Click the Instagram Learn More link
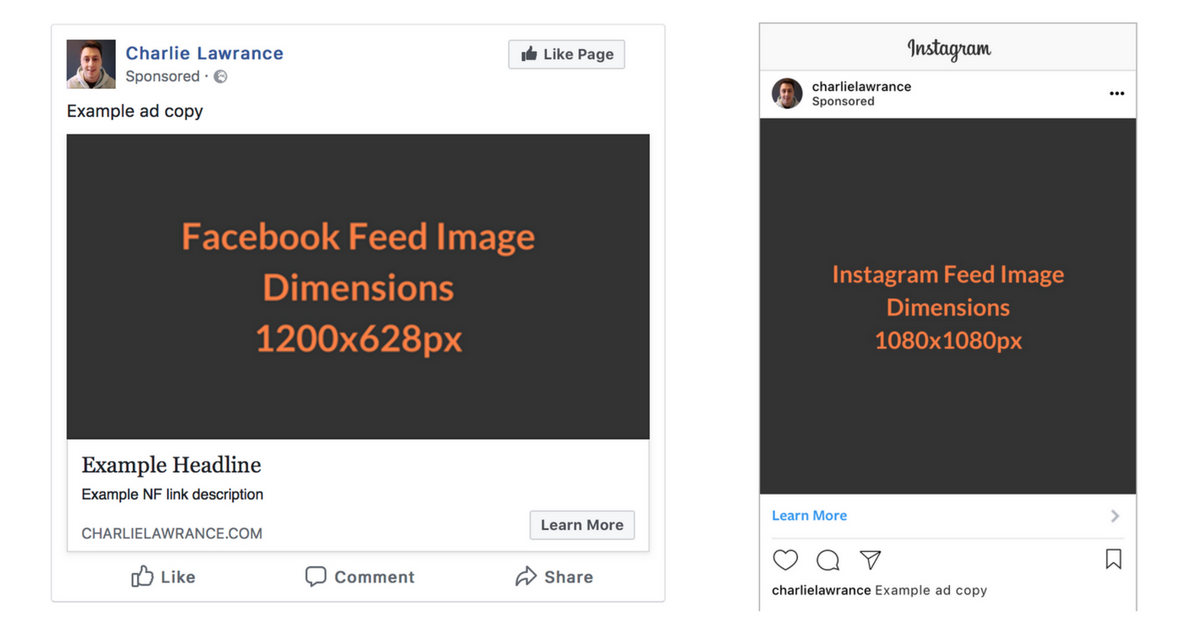The width and height of the screenshot is (1200, 628). pos(809,516)
